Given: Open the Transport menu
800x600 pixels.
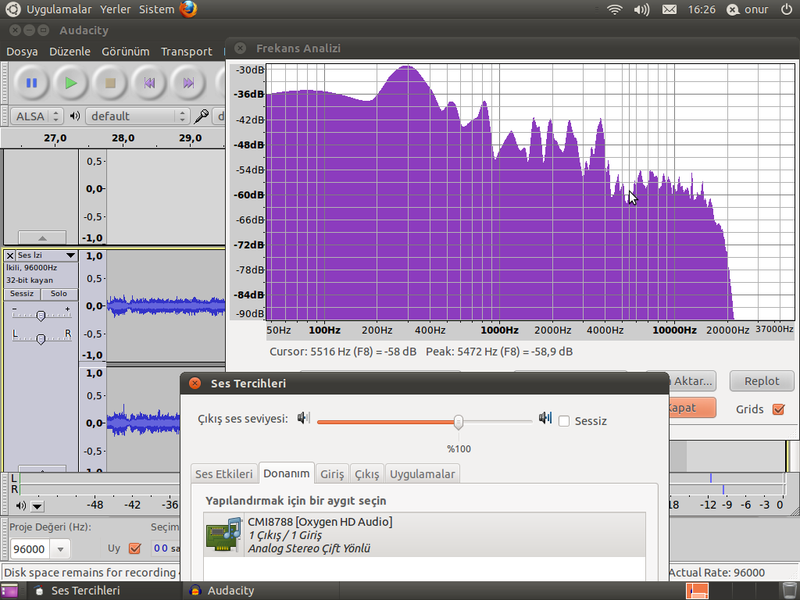Looking at the screenshot, I should 186,52.
